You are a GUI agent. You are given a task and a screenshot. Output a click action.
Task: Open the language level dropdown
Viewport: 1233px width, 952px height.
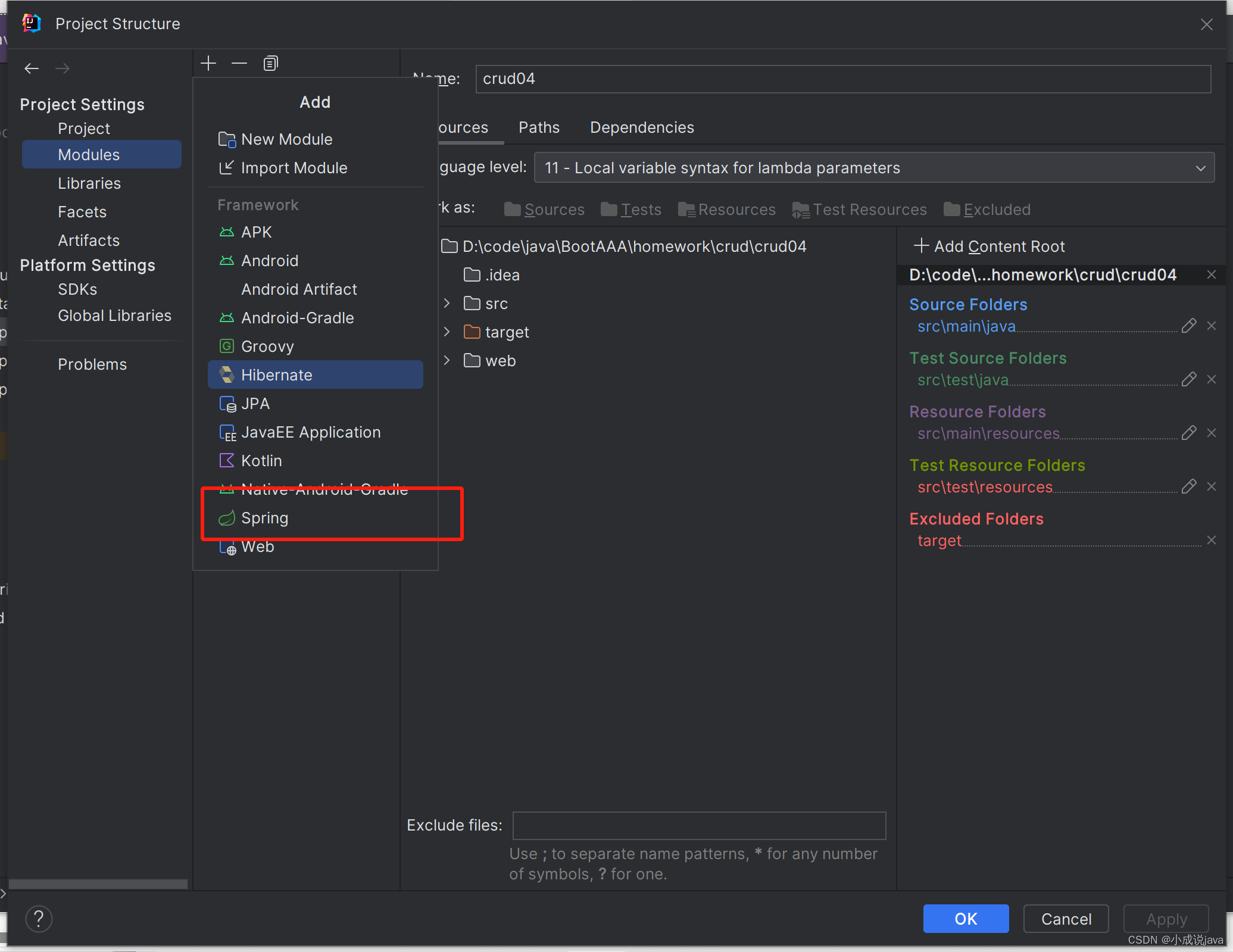(x=1200, y=168)
